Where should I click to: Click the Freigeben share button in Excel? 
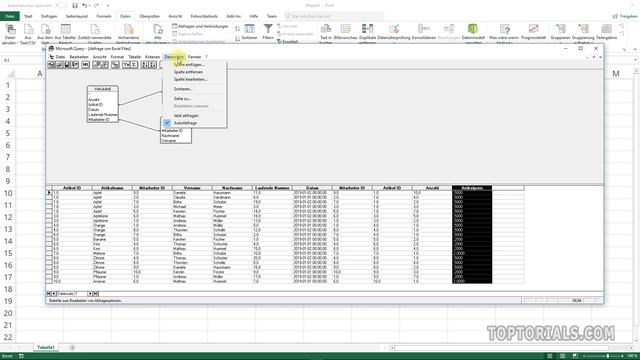625,16
